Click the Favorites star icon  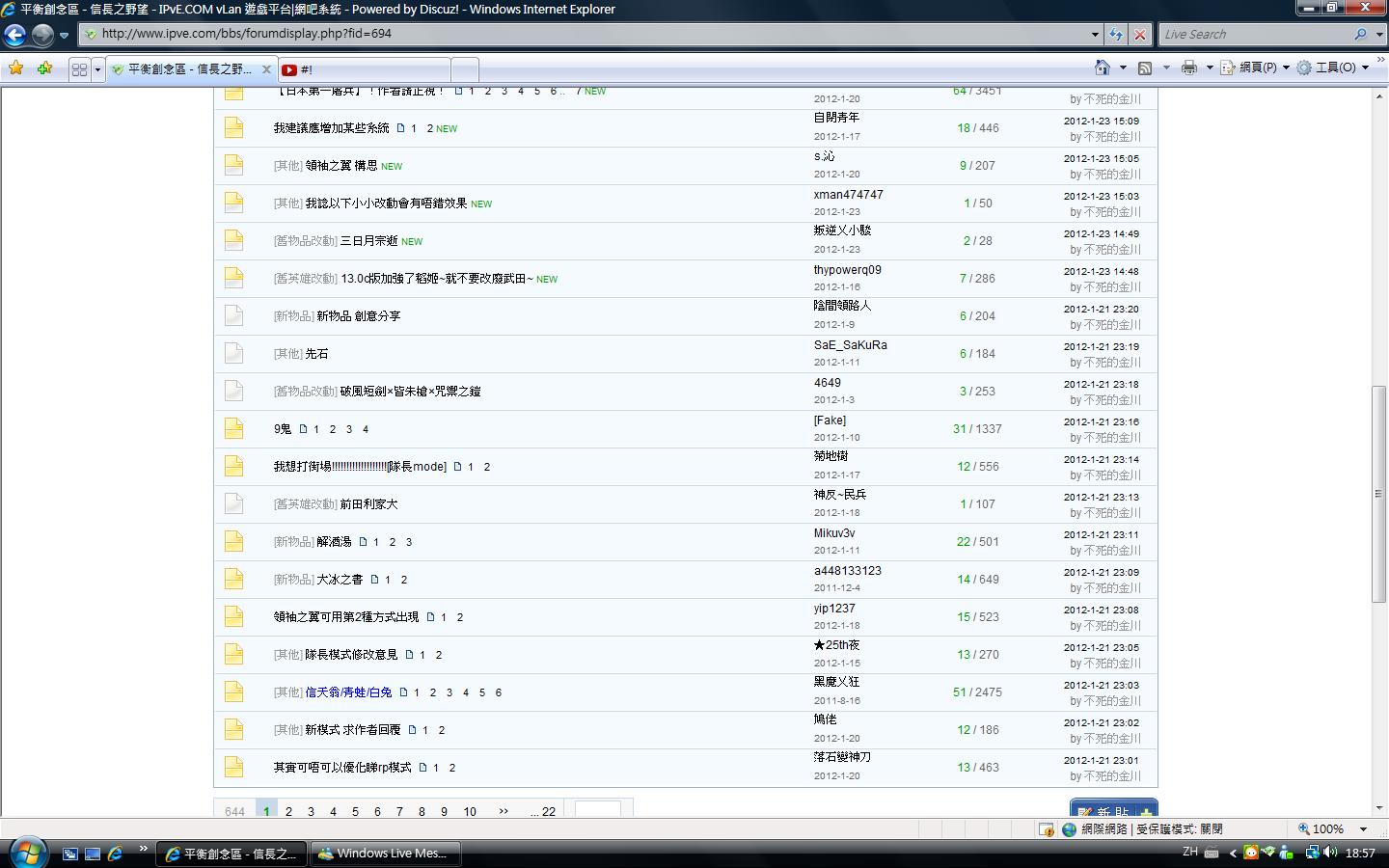(15, 68)
